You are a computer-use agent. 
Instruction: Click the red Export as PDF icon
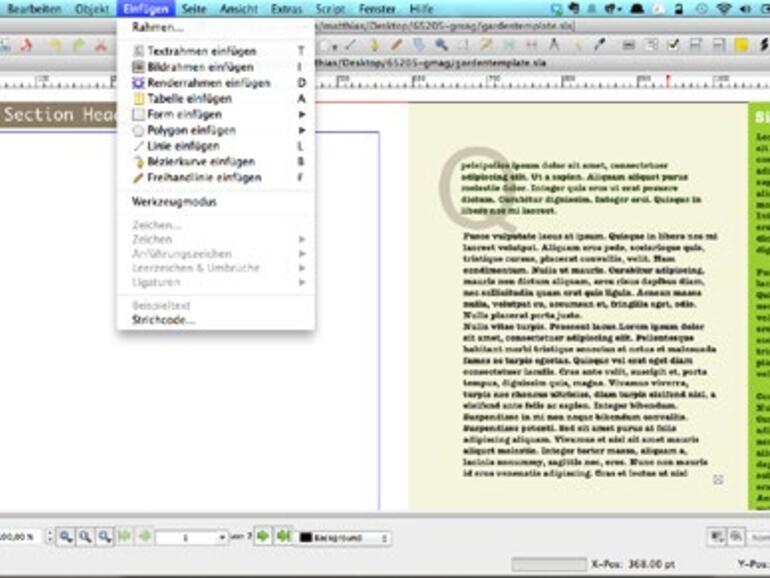click(x=27, y=46)
